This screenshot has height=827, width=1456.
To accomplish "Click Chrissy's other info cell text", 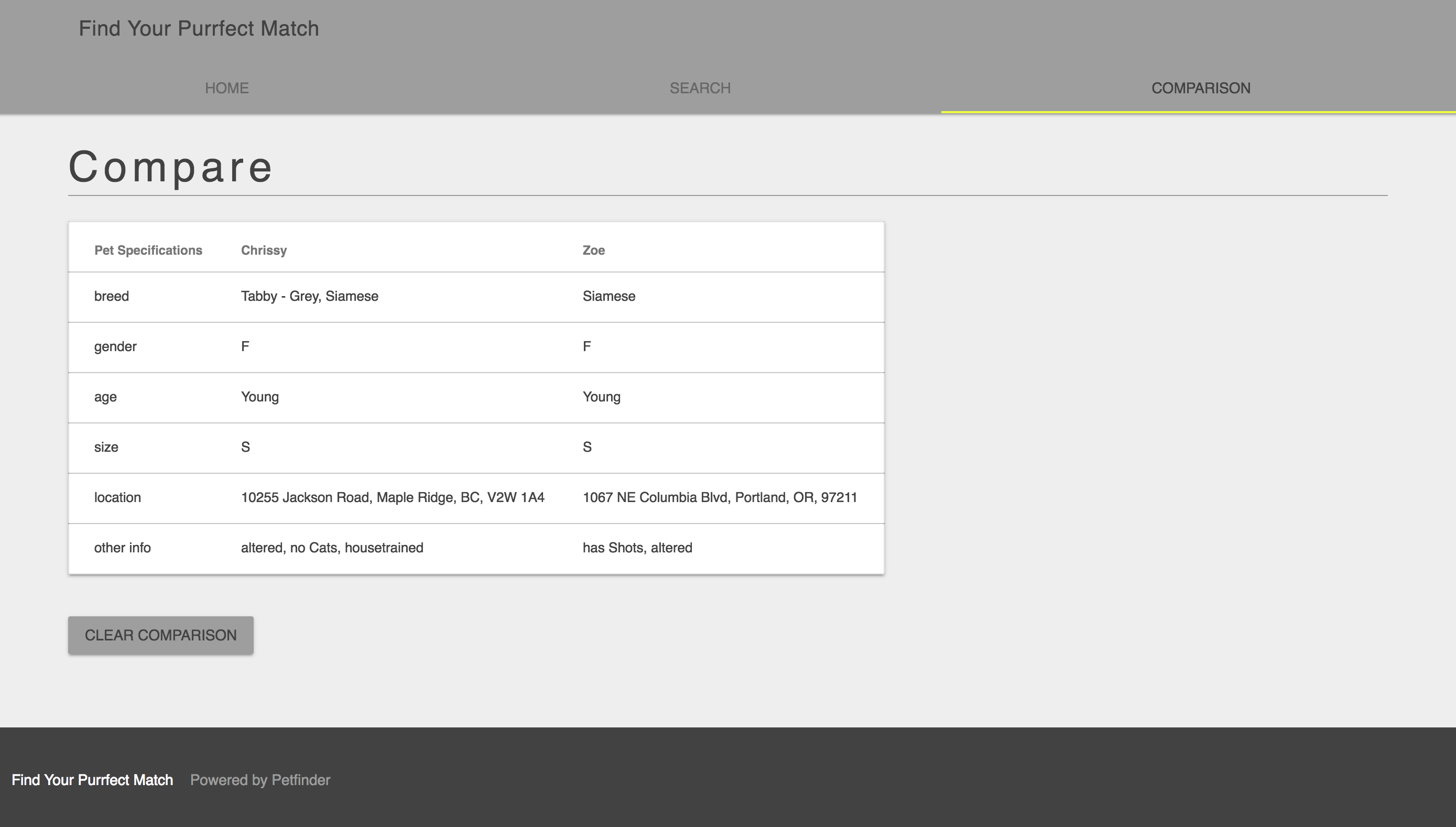I will (x=332, y=548).
